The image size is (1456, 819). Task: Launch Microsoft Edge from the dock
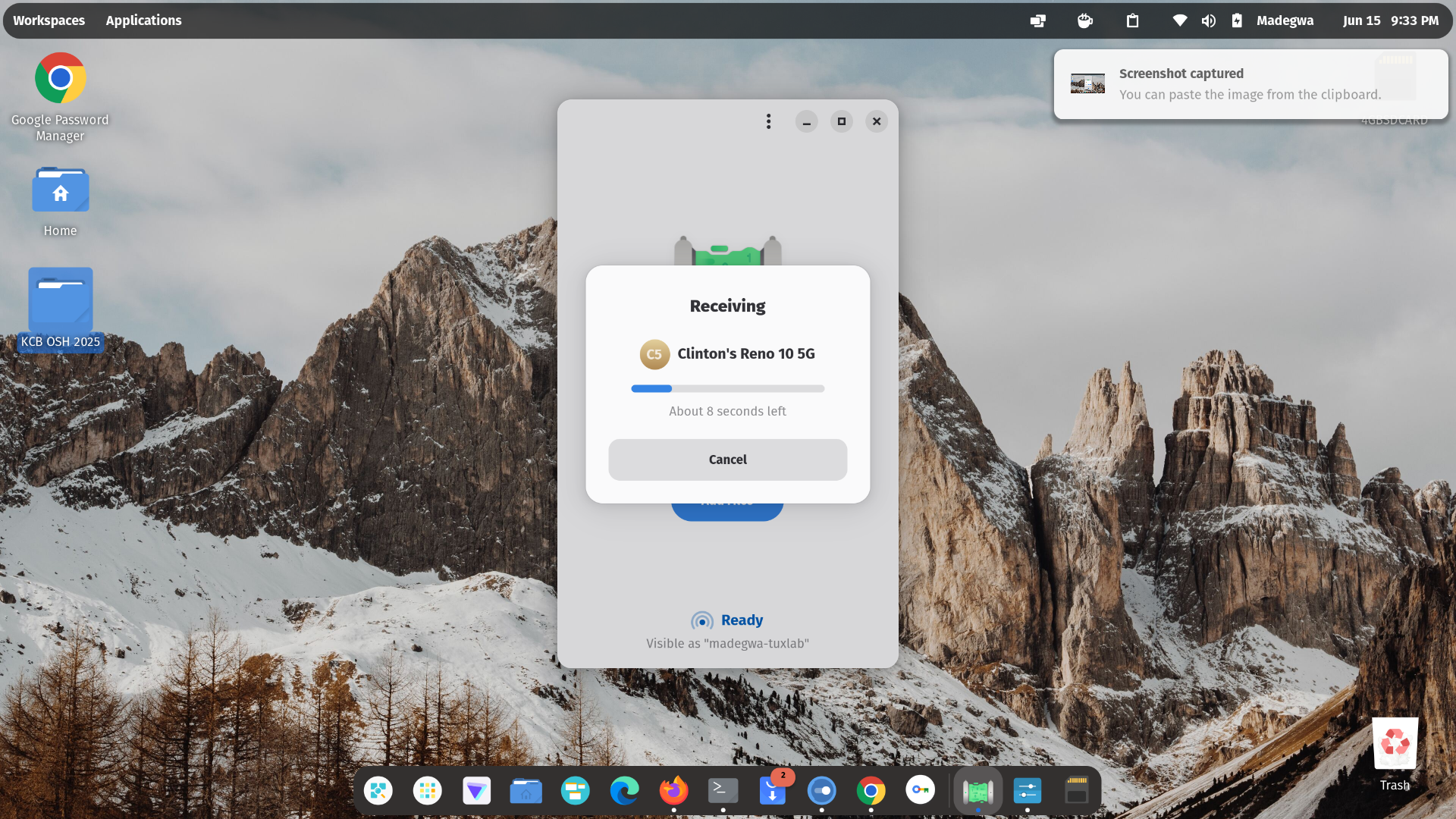point(624,791)
